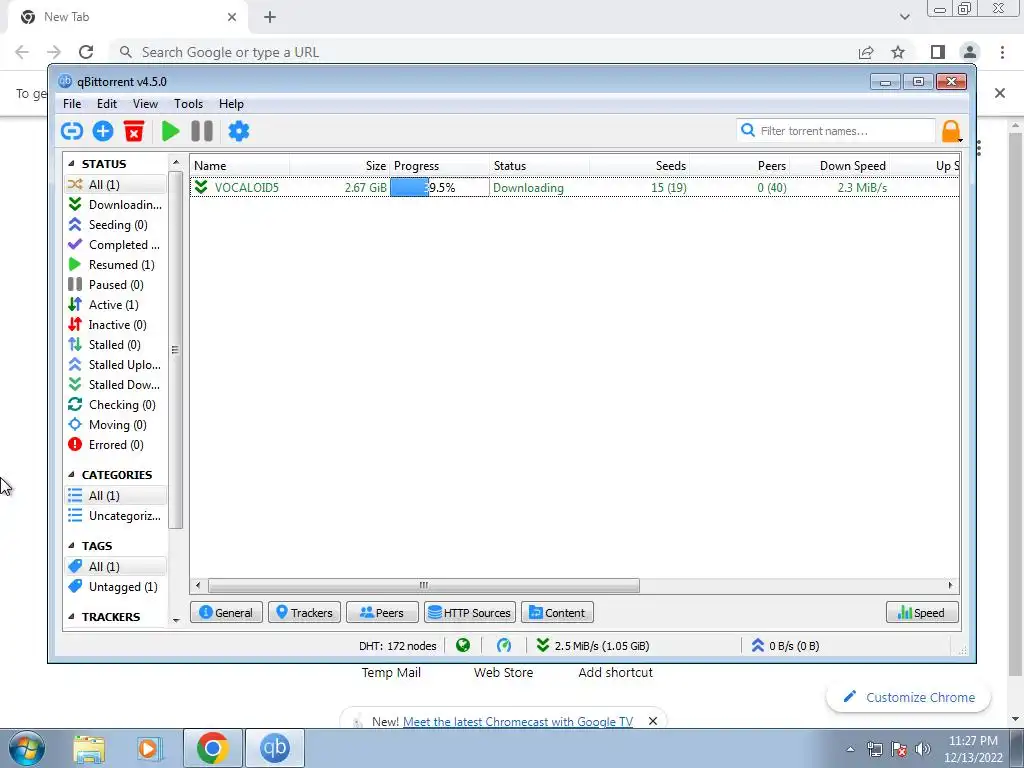Open the Peers tab
This screenshot has height=768, width=1024.
[x=382, y=613]
